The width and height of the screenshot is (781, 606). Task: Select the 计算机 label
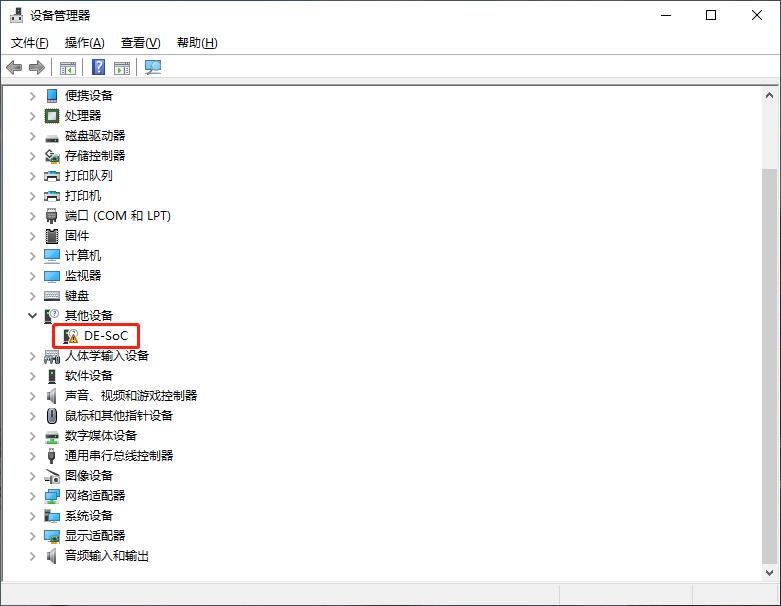(83, 255)
